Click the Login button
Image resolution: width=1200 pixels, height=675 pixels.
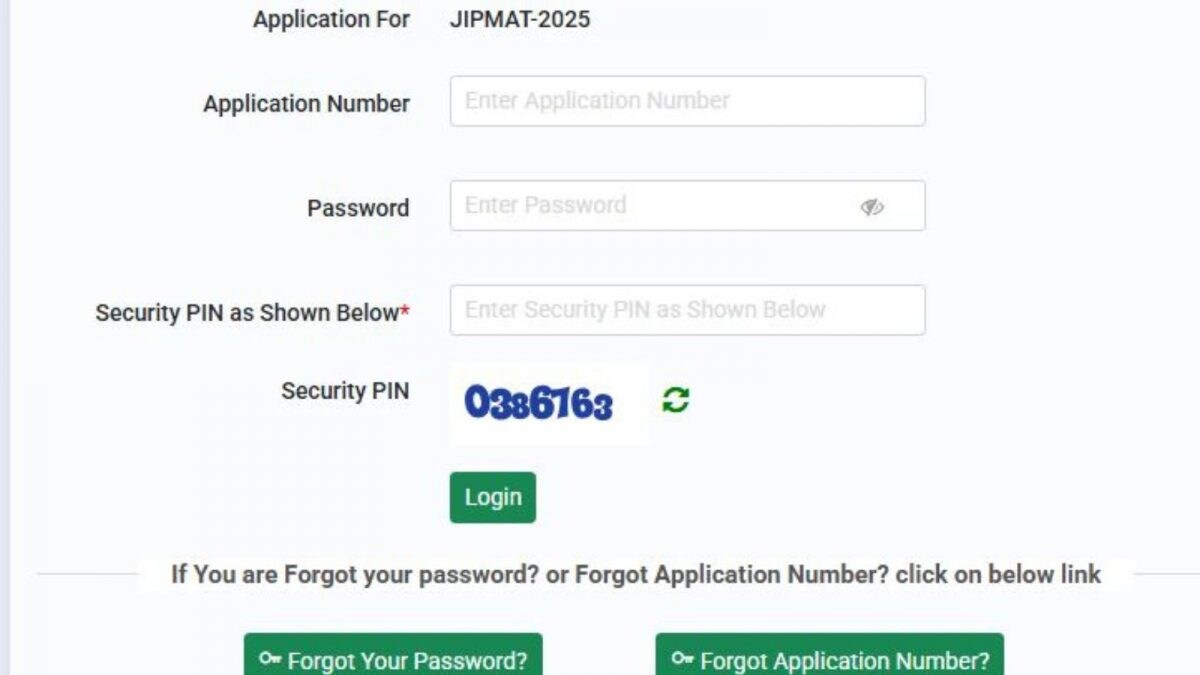(x=492, y=497)
